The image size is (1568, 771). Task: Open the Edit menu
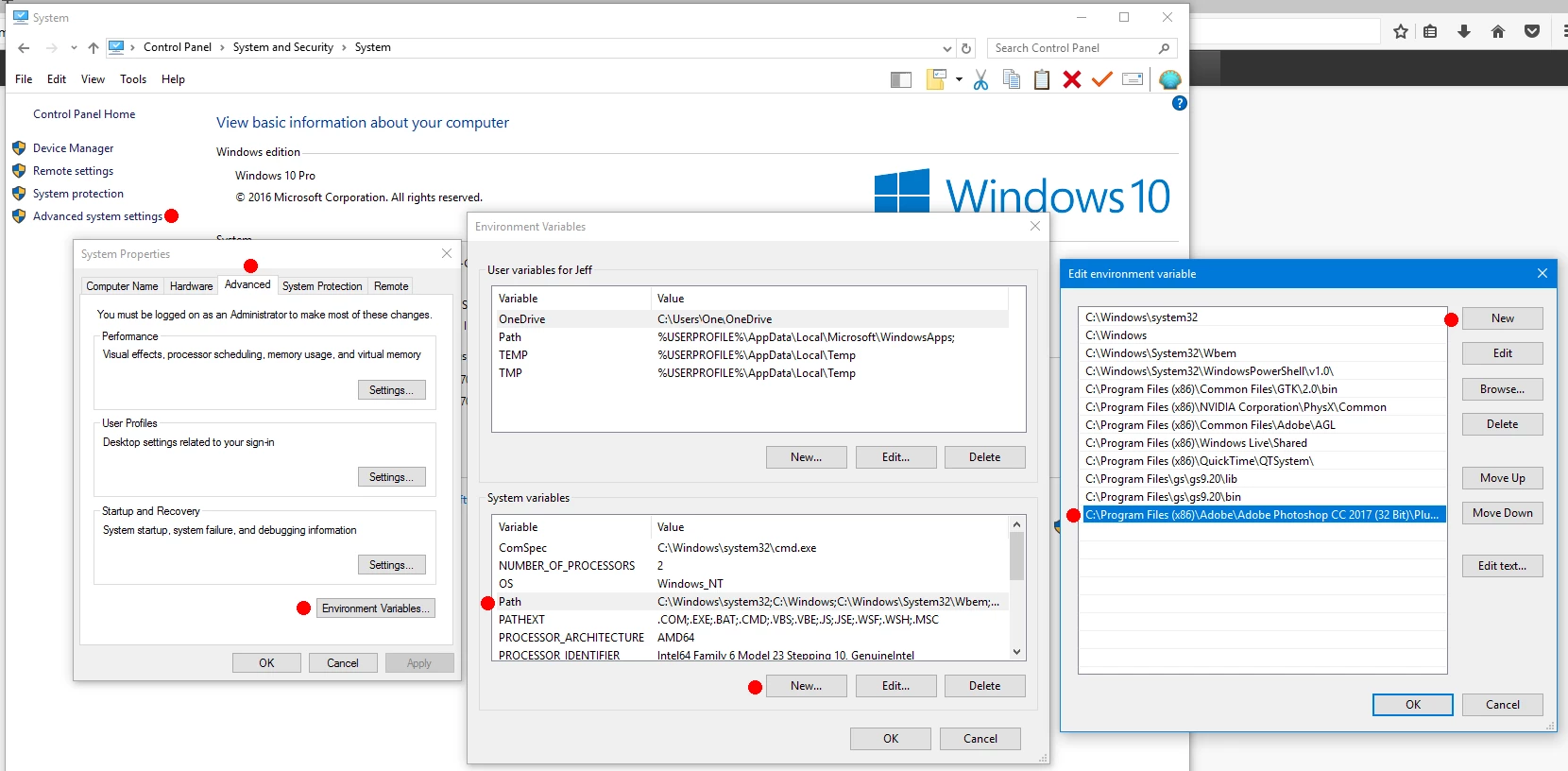click(57, 79)
